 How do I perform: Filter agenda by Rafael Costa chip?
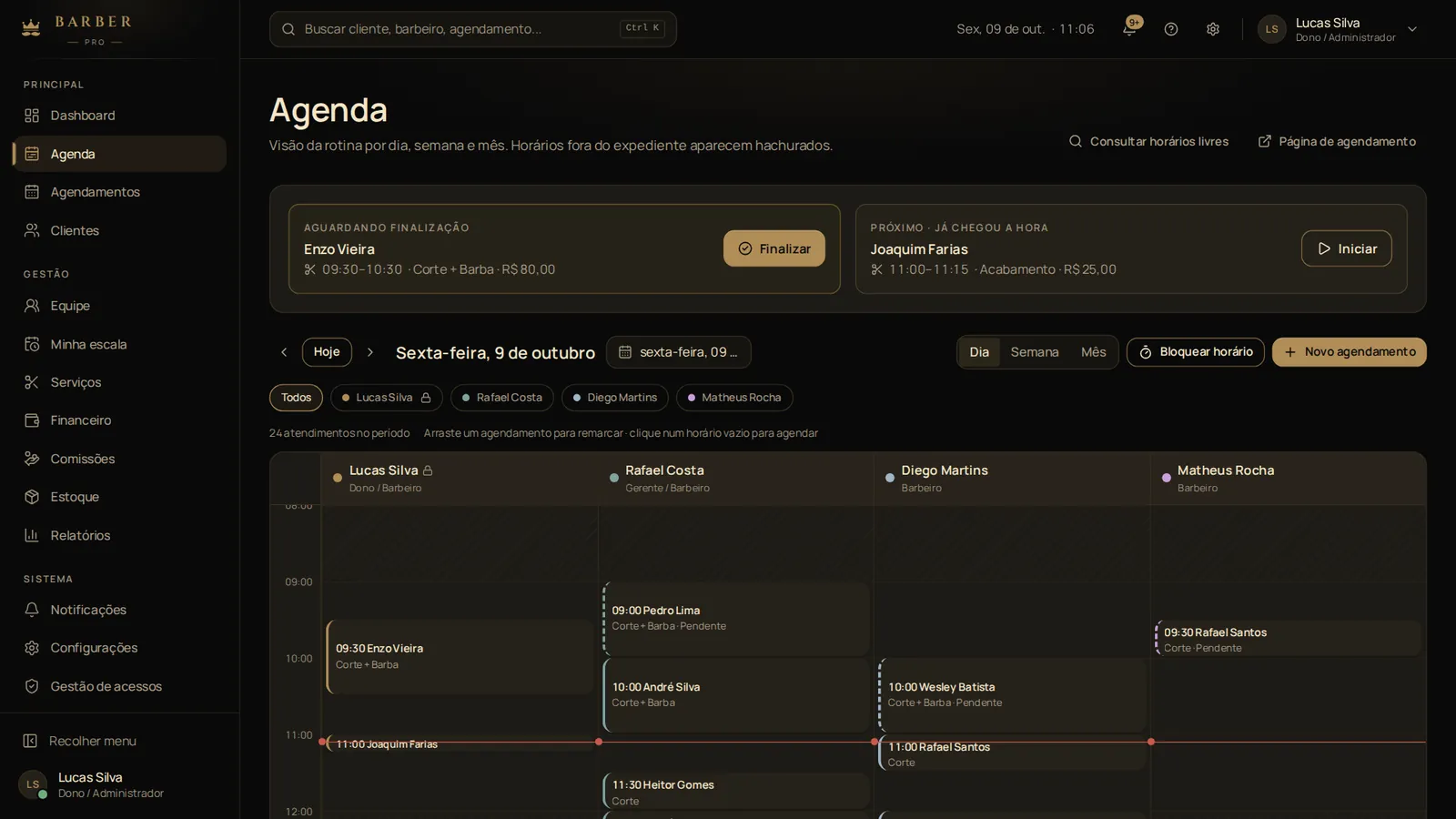(502, 398)
